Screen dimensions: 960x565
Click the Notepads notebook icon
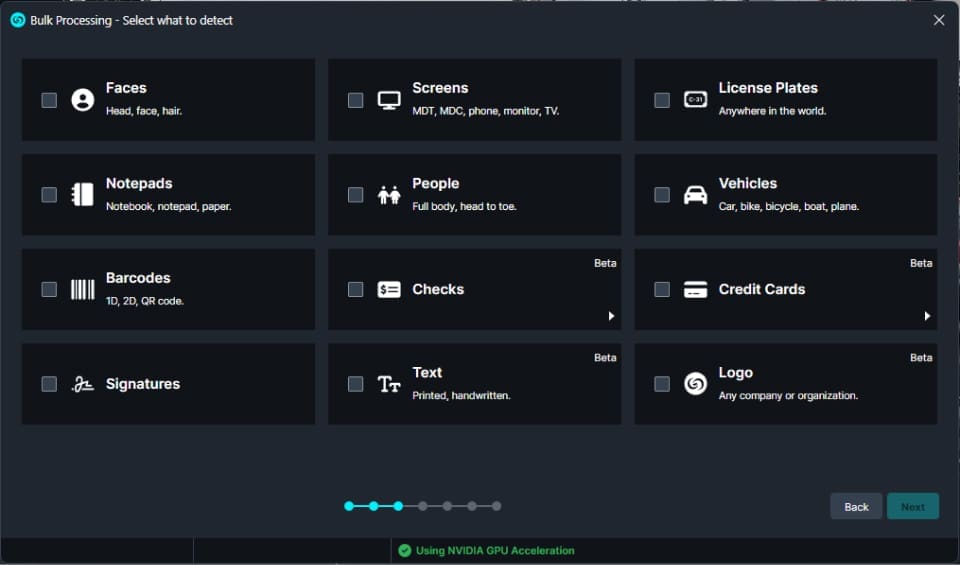83,195
